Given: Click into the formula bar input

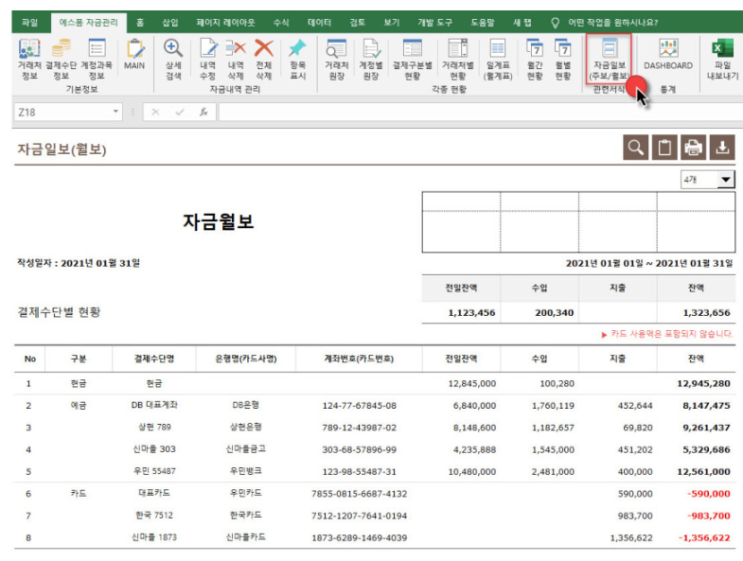Looking at the screenshot, I should (480, 112).
